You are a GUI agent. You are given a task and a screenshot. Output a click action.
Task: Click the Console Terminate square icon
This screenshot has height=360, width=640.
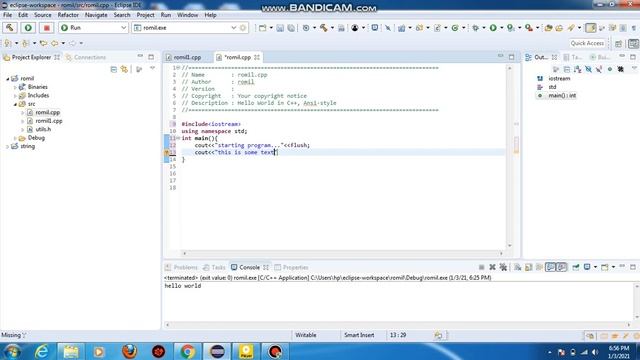pyautogui.click(x=481, y=267)
